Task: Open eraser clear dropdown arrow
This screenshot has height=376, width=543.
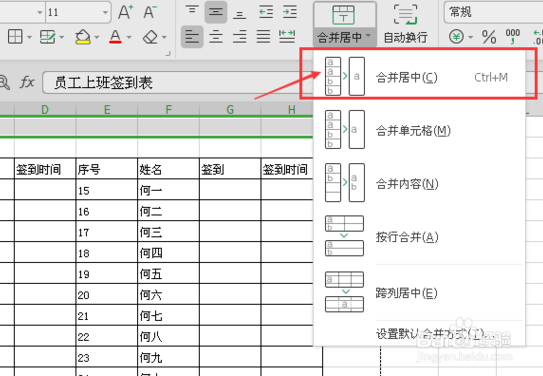Action: click(x=164, y=37)
